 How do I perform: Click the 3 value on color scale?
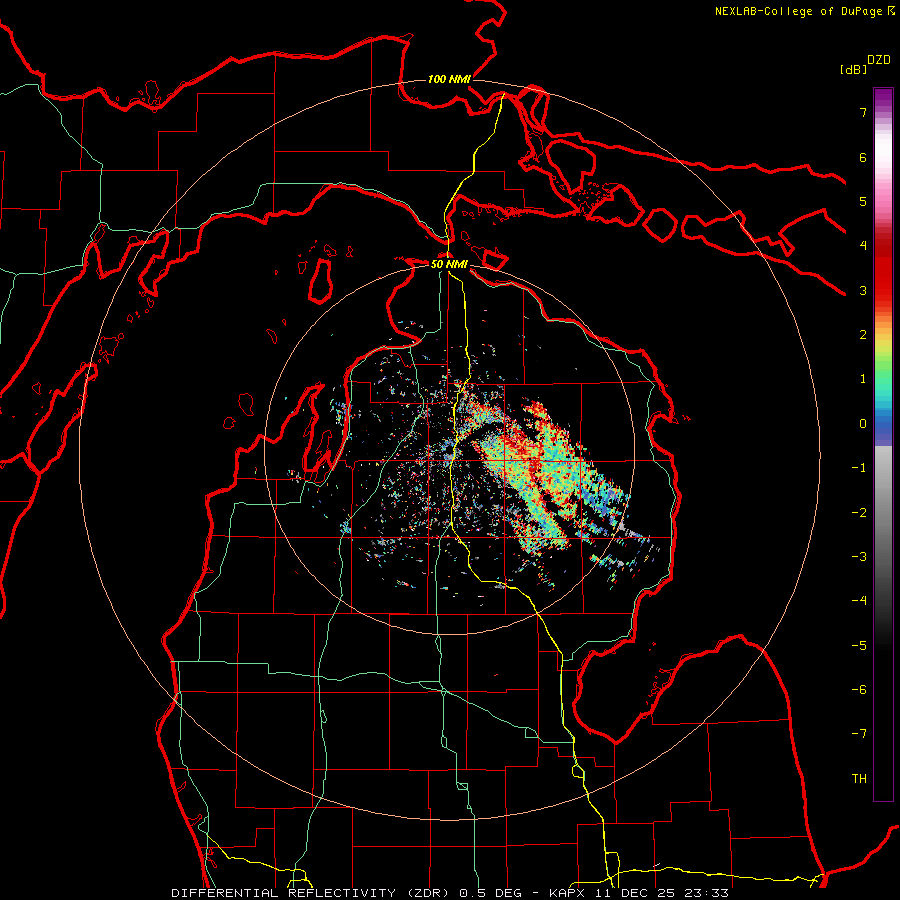863,290
